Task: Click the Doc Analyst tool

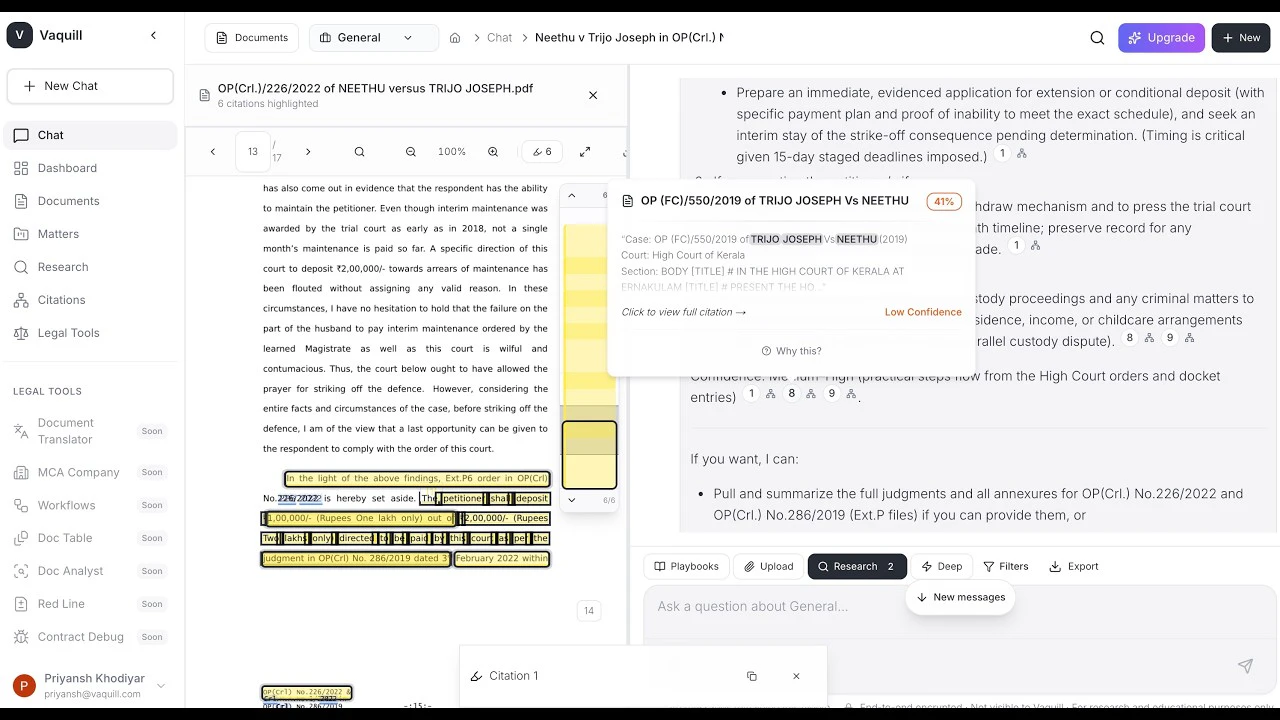Action: click(90, 571)
